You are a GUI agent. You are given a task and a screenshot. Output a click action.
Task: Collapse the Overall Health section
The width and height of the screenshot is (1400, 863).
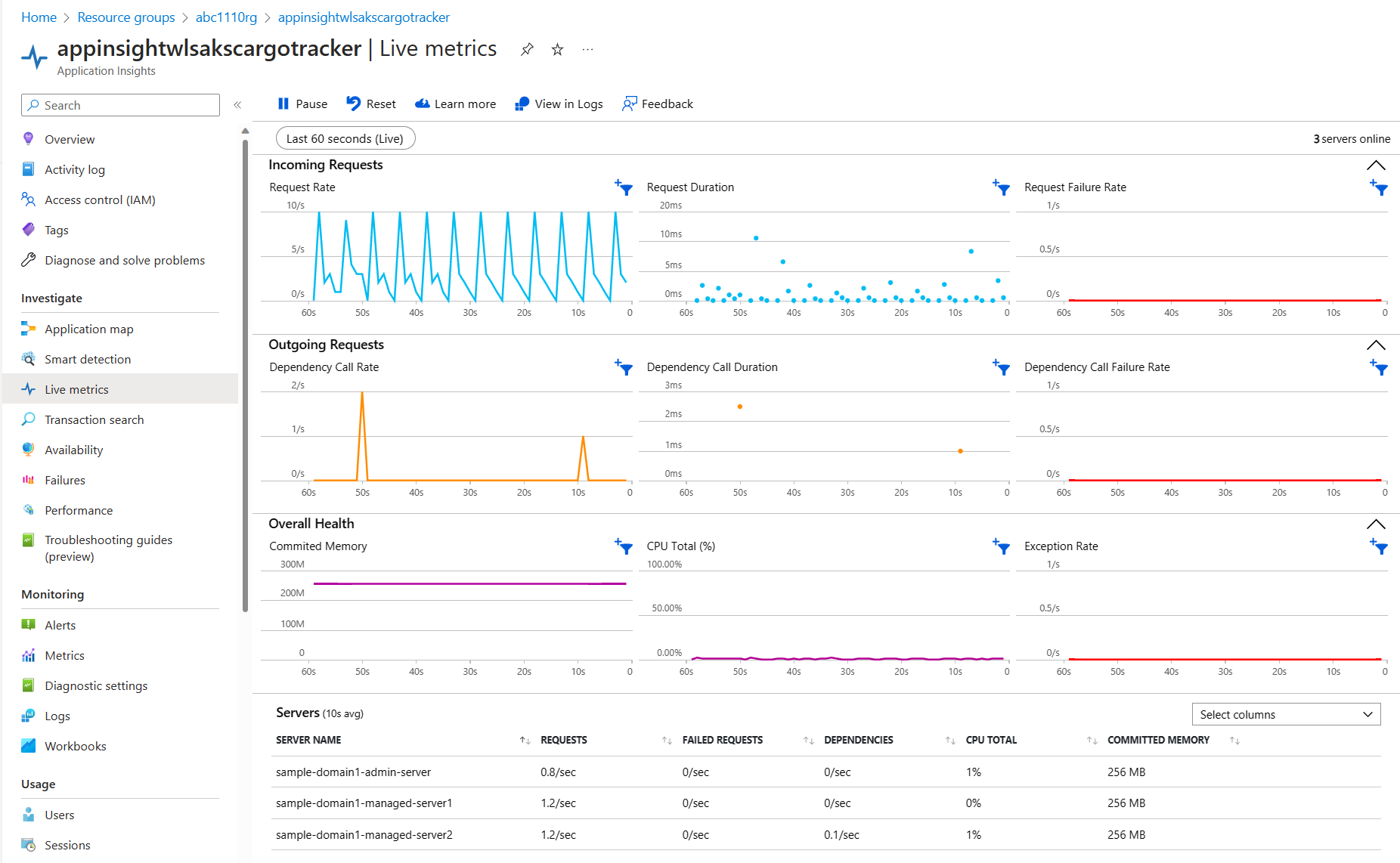coord(1376,524)
